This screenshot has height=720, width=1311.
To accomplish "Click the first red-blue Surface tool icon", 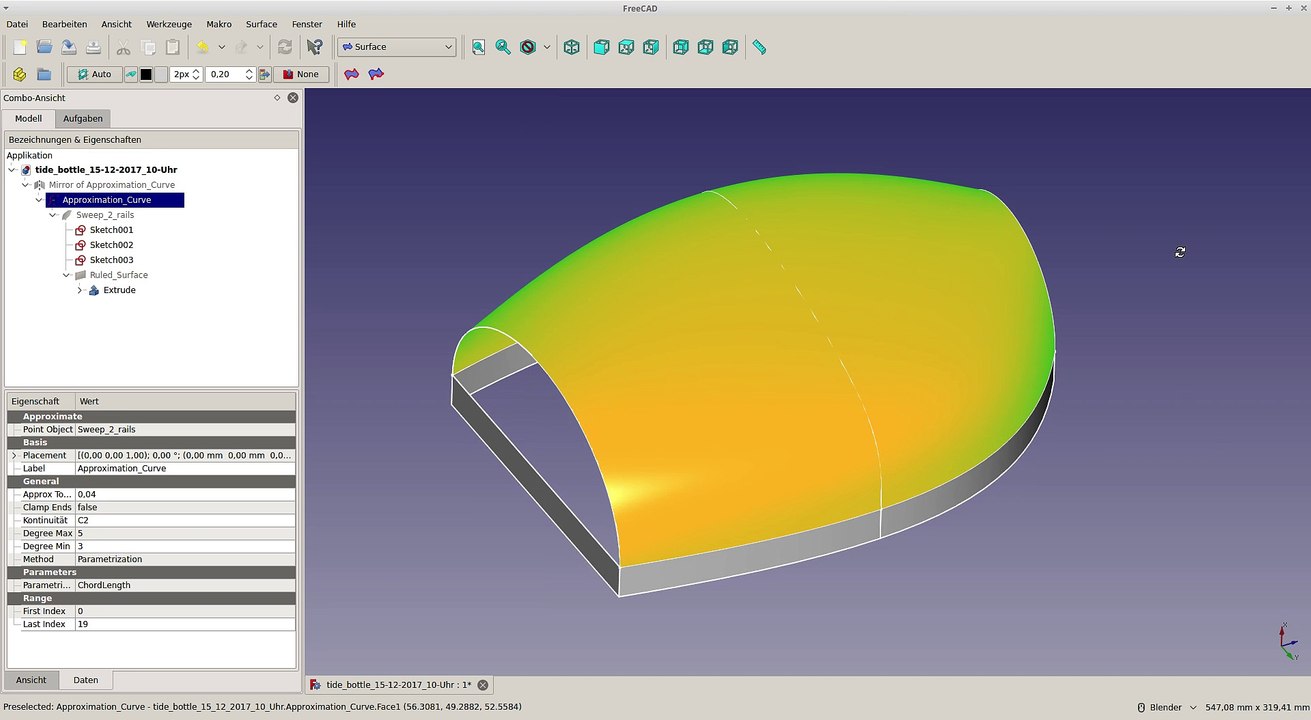I will point(351,74).
